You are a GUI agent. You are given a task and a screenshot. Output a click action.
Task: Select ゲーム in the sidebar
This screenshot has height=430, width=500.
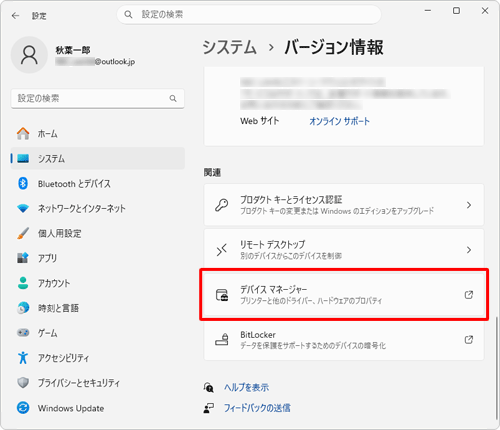tap(97, 333)
